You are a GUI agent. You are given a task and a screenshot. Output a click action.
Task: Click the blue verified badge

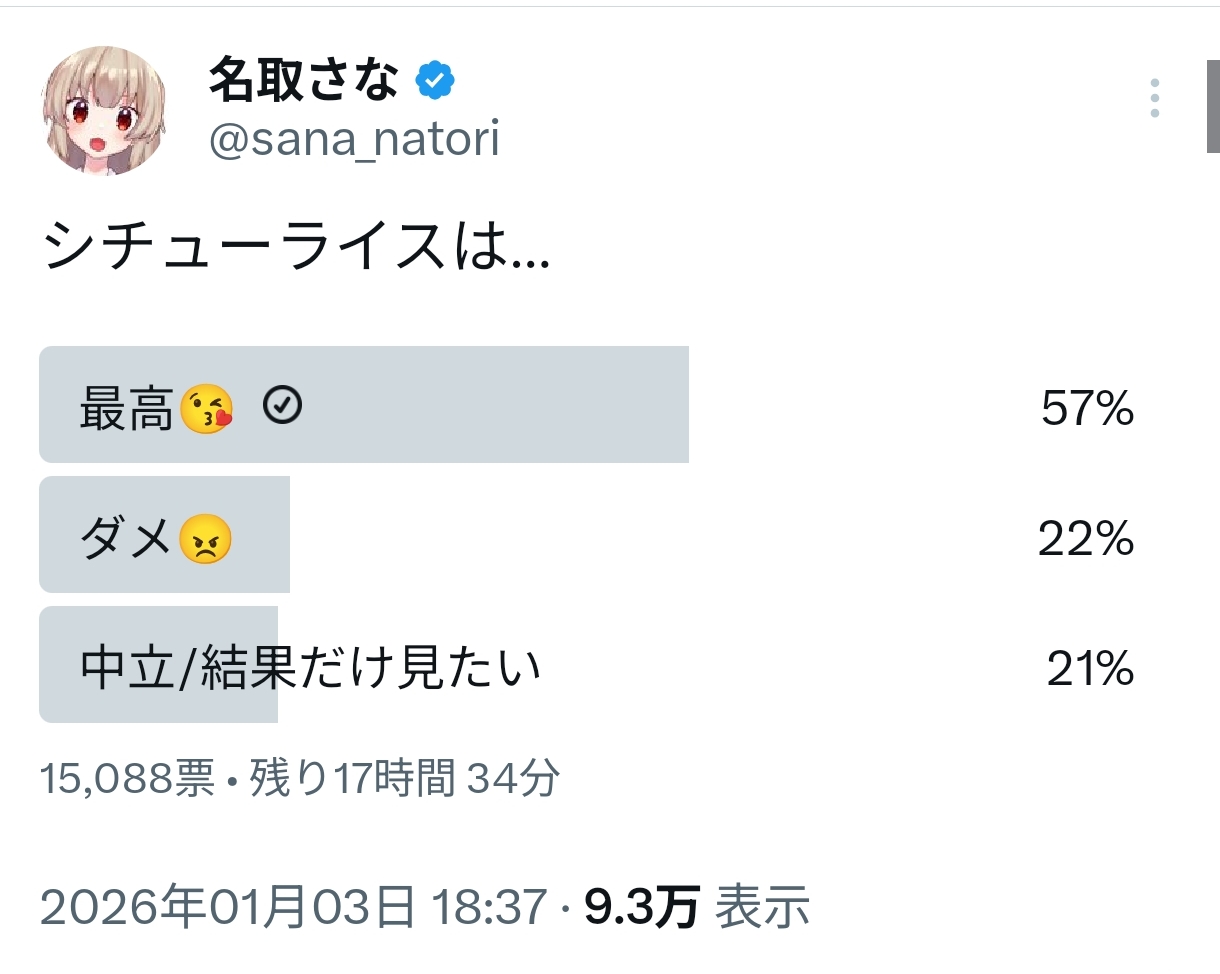pos(435,81)
